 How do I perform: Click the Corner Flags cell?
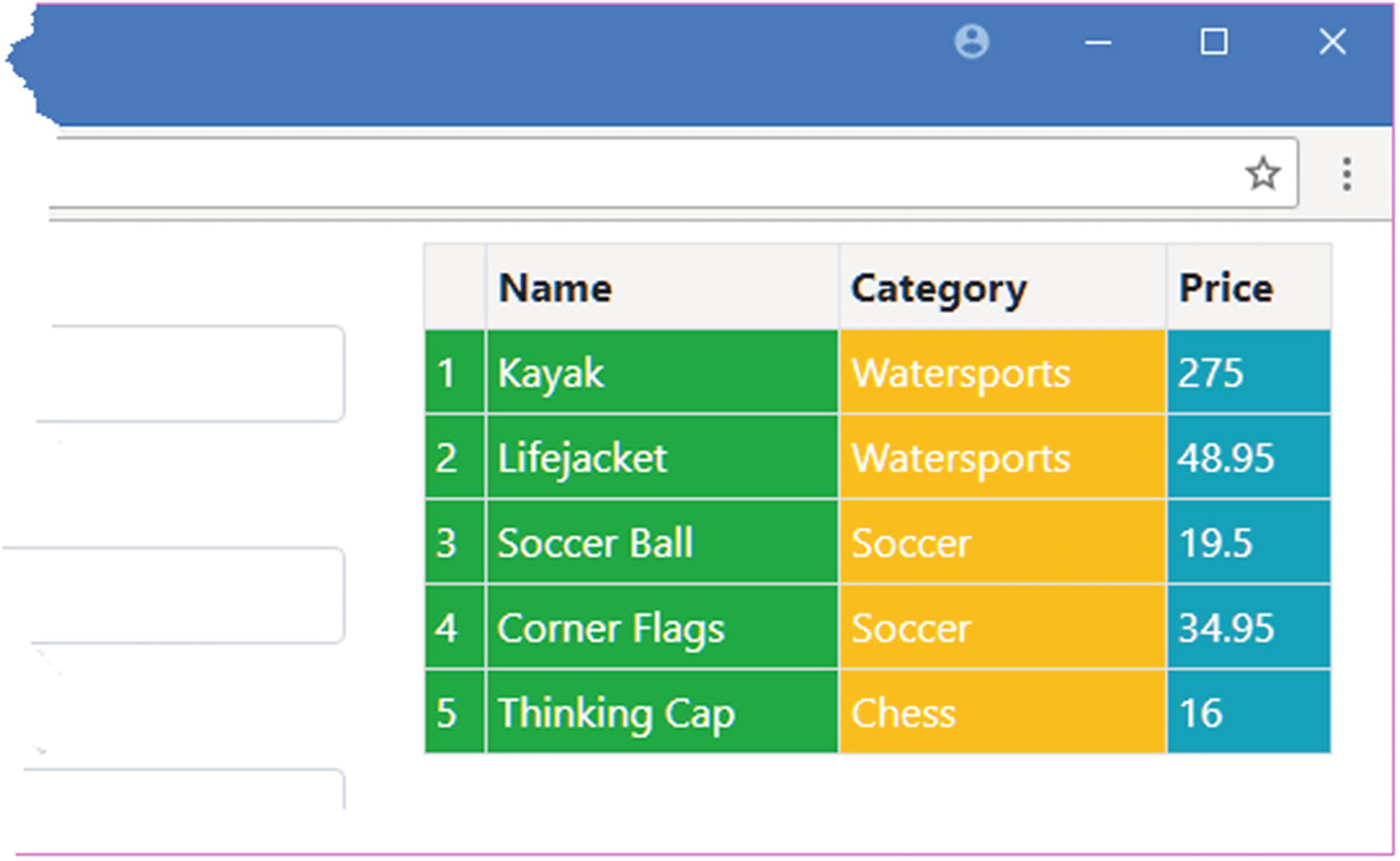coord(610,628)
